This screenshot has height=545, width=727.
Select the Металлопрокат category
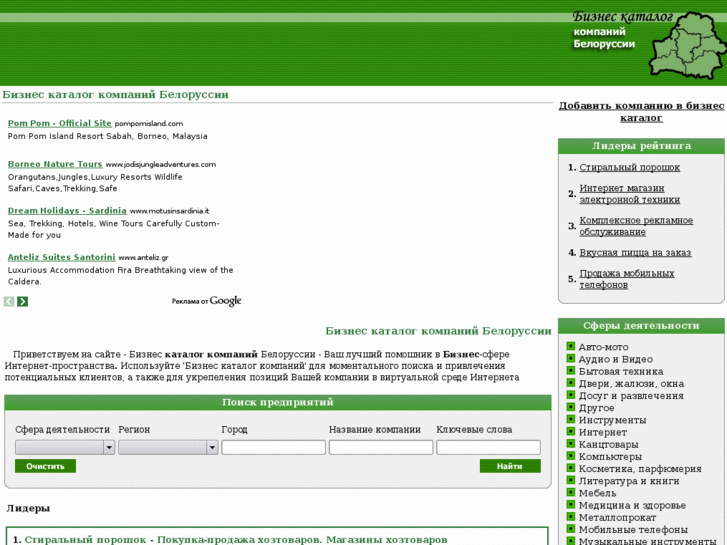coord(617,518)
